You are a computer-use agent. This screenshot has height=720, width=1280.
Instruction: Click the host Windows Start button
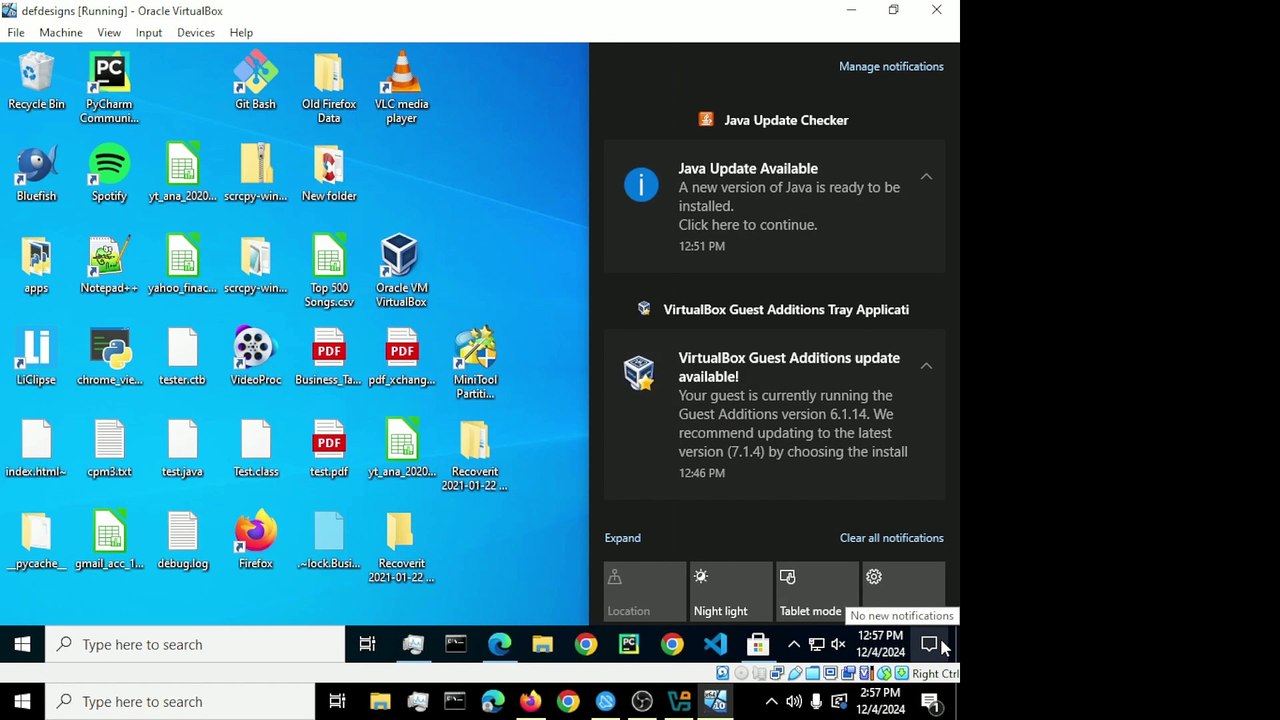[22, 702]
